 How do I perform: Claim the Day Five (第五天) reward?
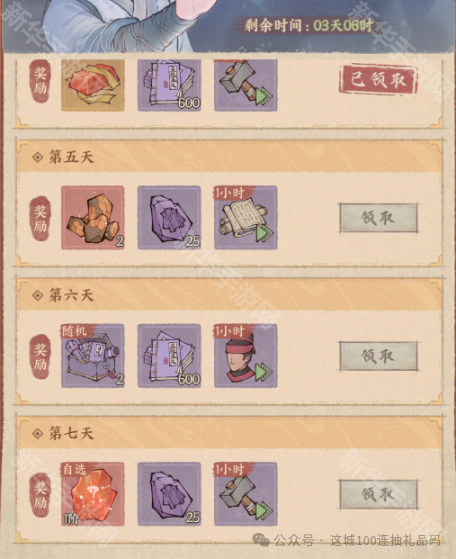pos(378,218)
